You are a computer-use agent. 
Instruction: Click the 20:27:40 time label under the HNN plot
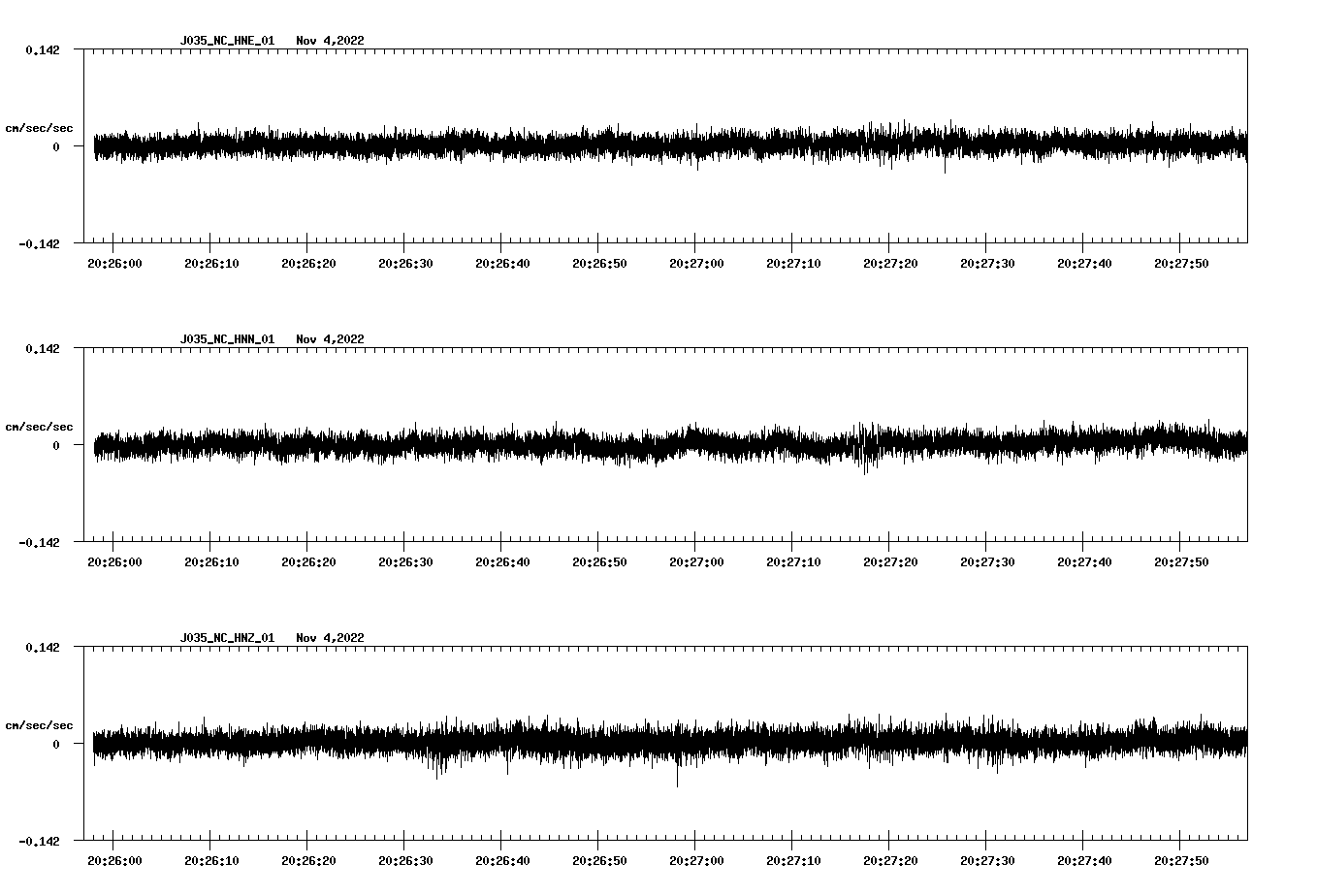pyautogui.click(x=1084, y=562)
